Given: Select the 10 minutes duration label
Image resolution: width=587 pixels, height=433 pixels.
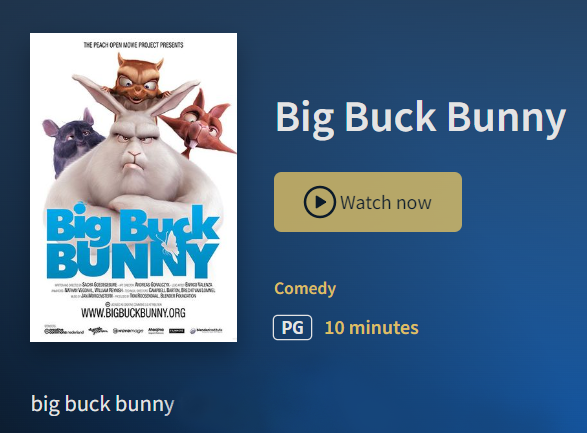Looking at the screenshot, I should (371, 327).
